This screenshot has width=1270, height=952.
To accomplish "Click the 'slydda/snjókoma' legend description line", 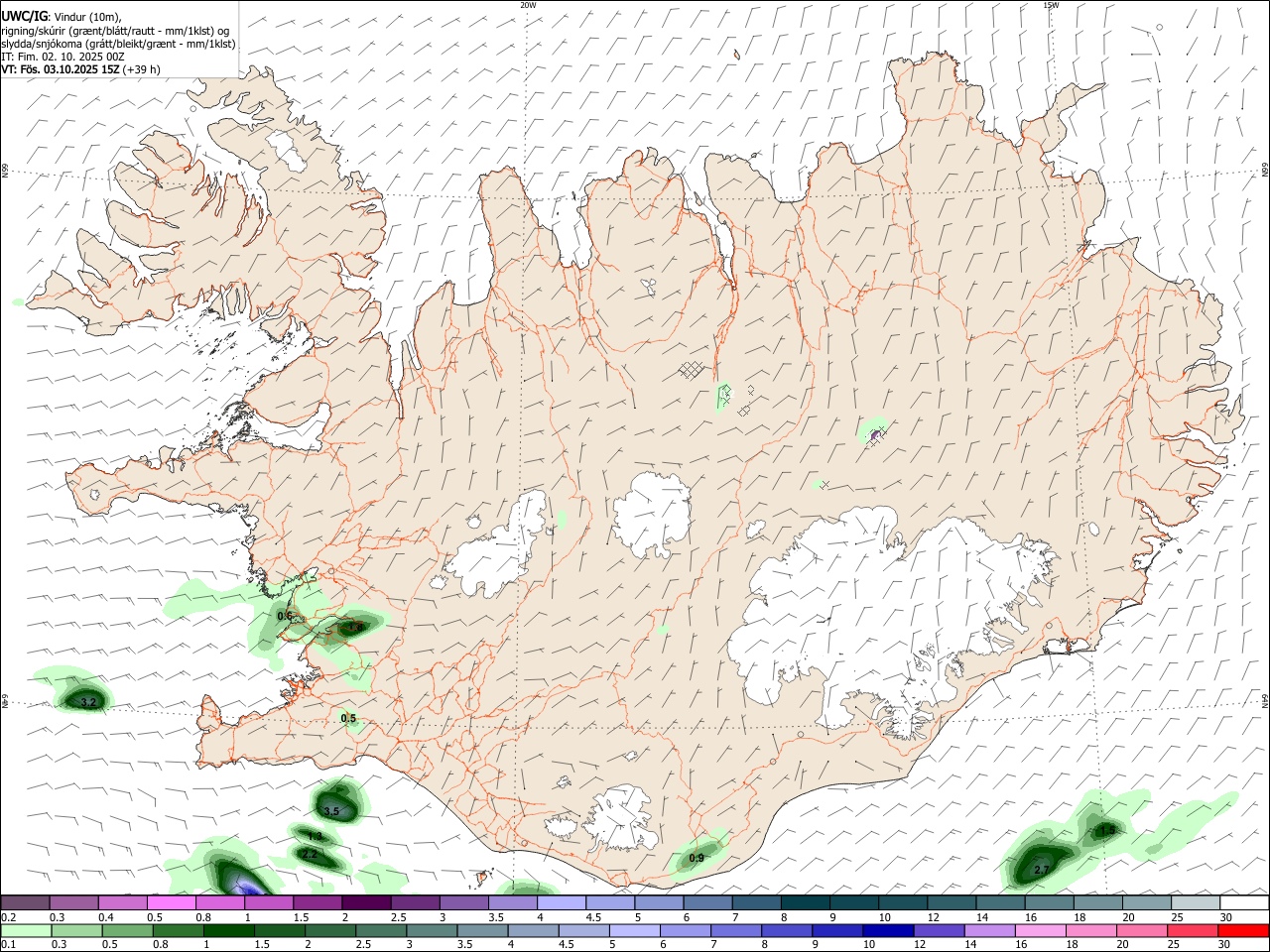I will tap(118, 44).
